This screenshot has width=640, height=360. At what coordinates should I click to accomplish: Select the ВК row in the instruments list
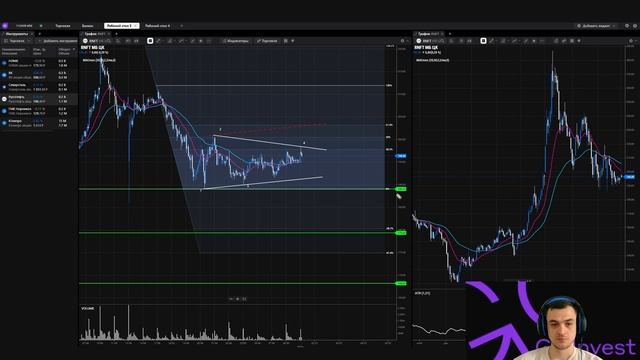click(x=39, y=75)
